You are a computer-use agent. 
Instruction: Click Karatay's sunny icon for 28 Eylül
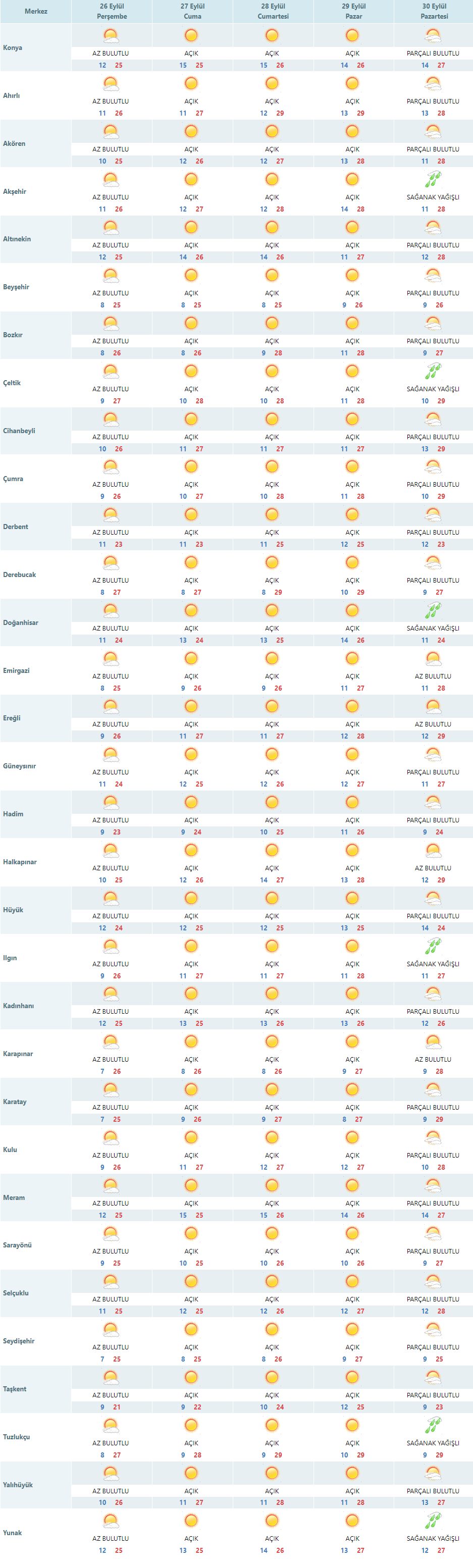(272, 1089)
